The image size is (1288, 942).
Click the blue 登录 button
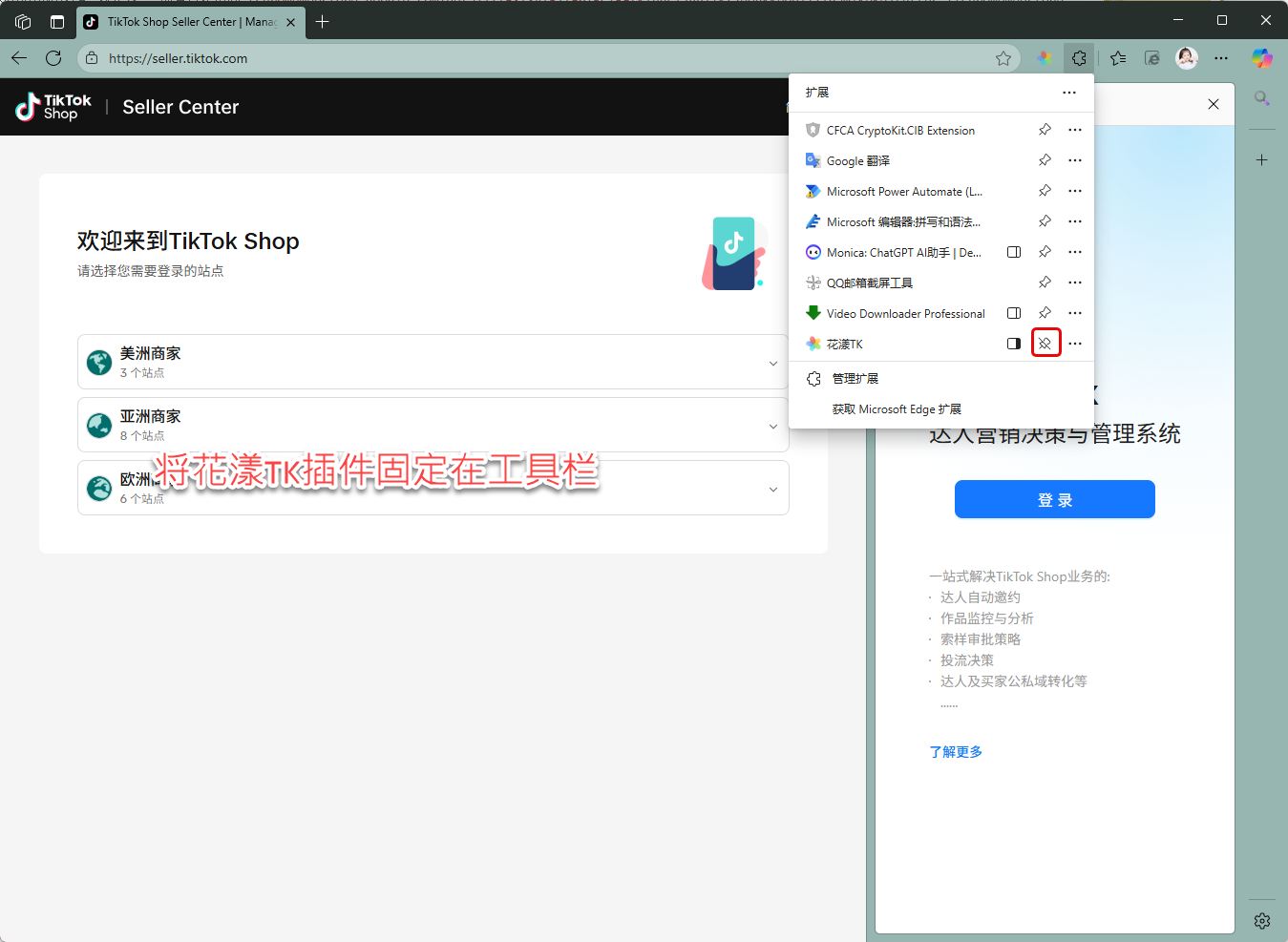coord(1054,499)
